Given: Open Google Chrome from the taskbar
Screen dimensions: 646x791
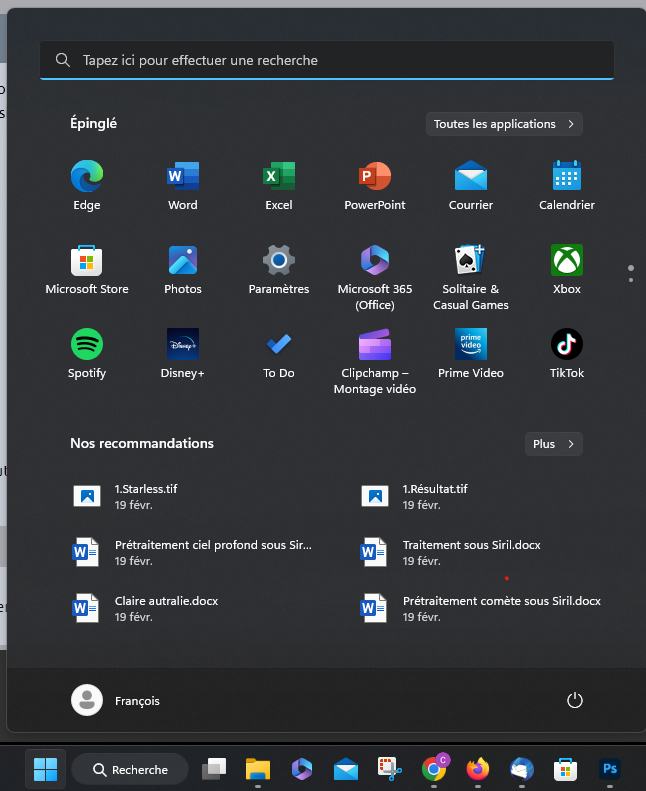Looking at the screenshot, I should point(434,769).
